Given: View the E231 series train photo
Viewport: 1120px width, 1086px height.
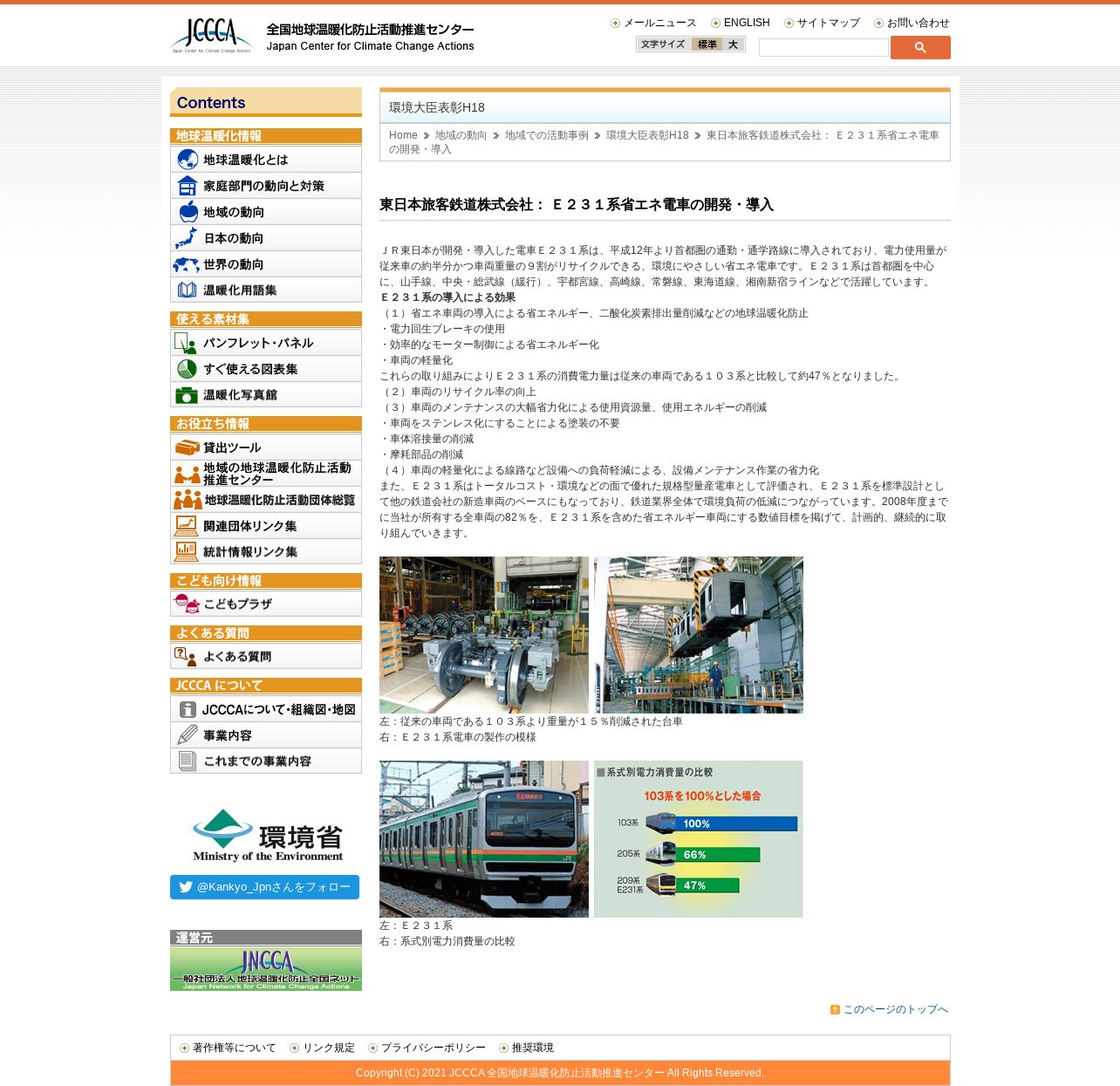Looking at the screenshot, I should click(484, 839).
